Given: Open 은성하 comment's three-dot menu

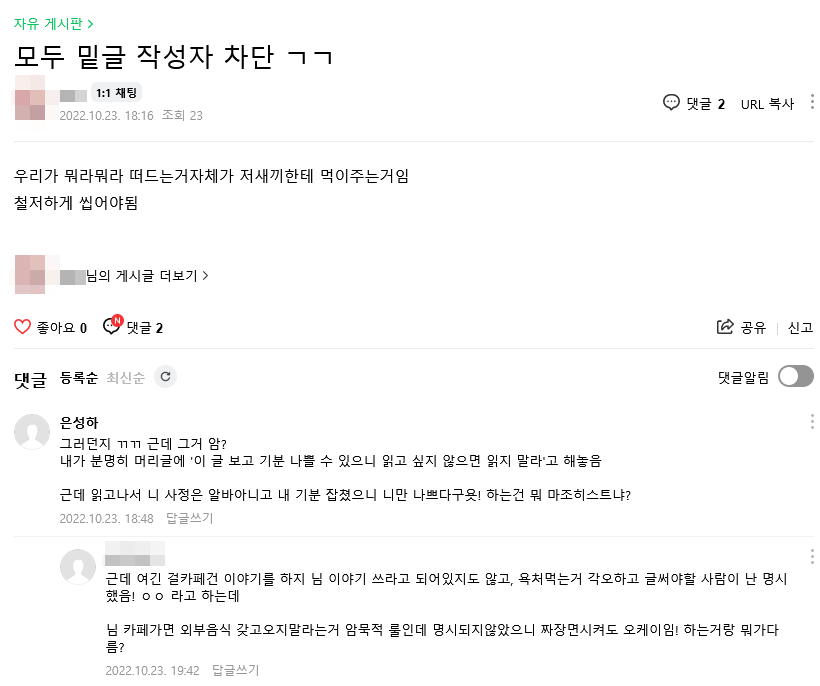Looking at the screenshot, I should tap(811, 422).
